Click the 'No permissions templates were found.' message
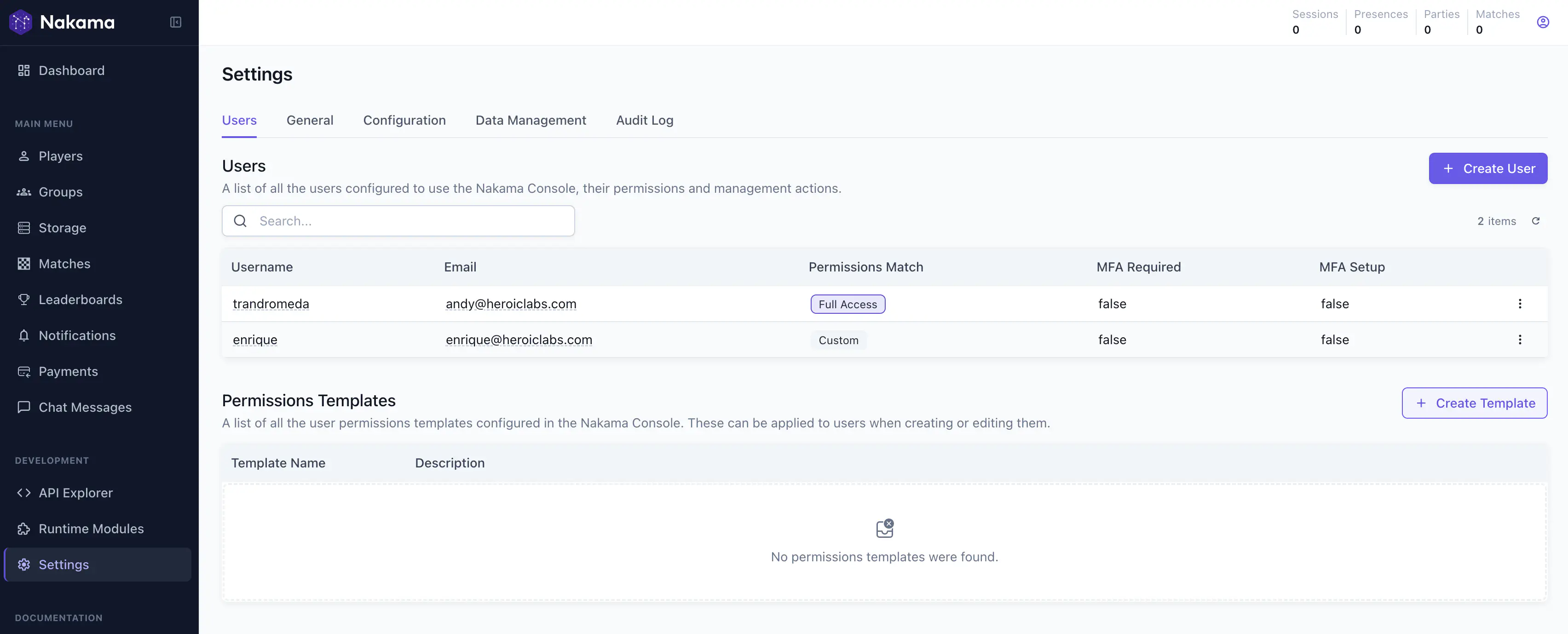This screenshot has height=634, width=1568. coord(884,557)
